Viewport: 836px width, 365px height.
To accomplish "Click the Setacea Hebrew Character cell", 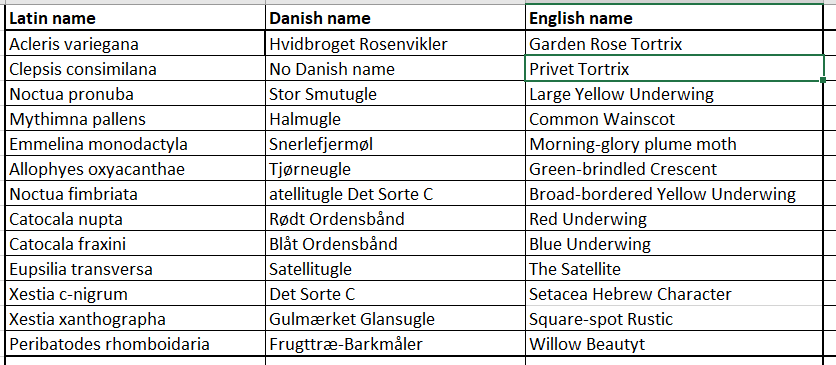I will click(x=674, y=294).
